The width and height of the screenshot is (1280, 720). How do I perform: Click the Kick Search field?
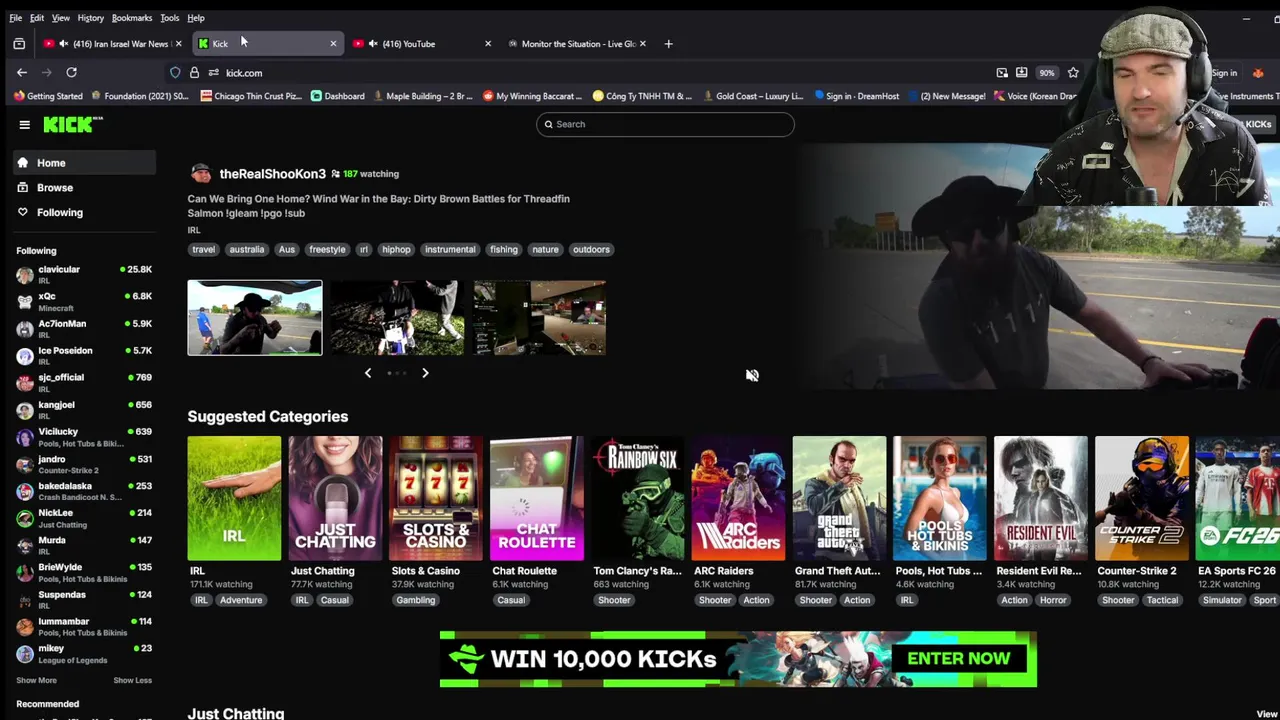[665, 124]
